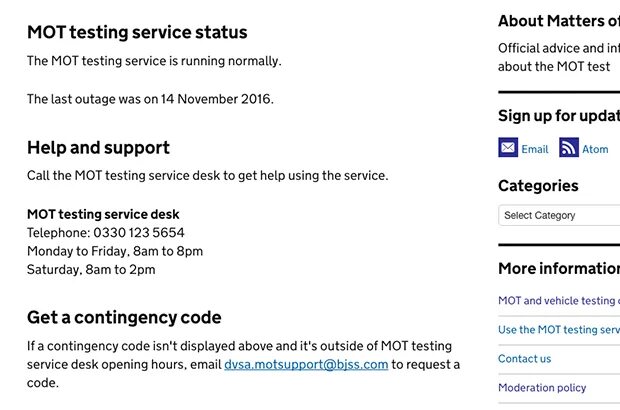
Task: Click the Email envelope icon
Action: [x=508, y=148]
